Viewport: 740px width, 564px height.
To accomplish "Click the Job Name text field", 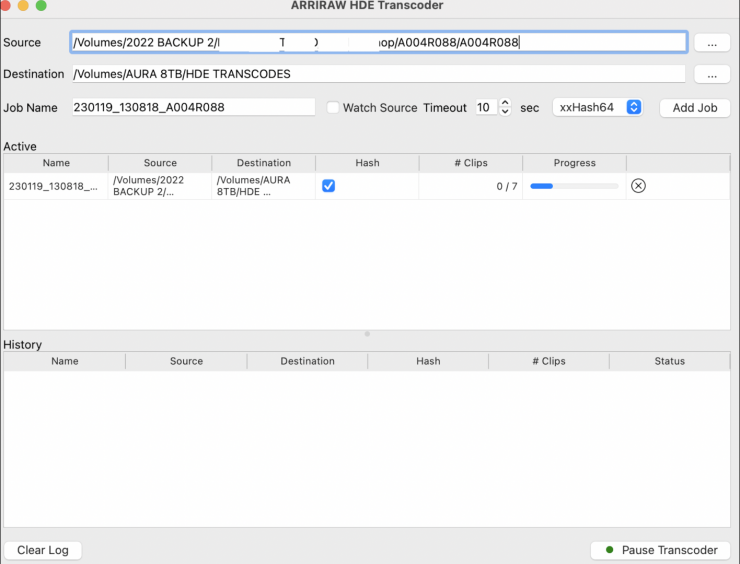I will click(193, 107).
